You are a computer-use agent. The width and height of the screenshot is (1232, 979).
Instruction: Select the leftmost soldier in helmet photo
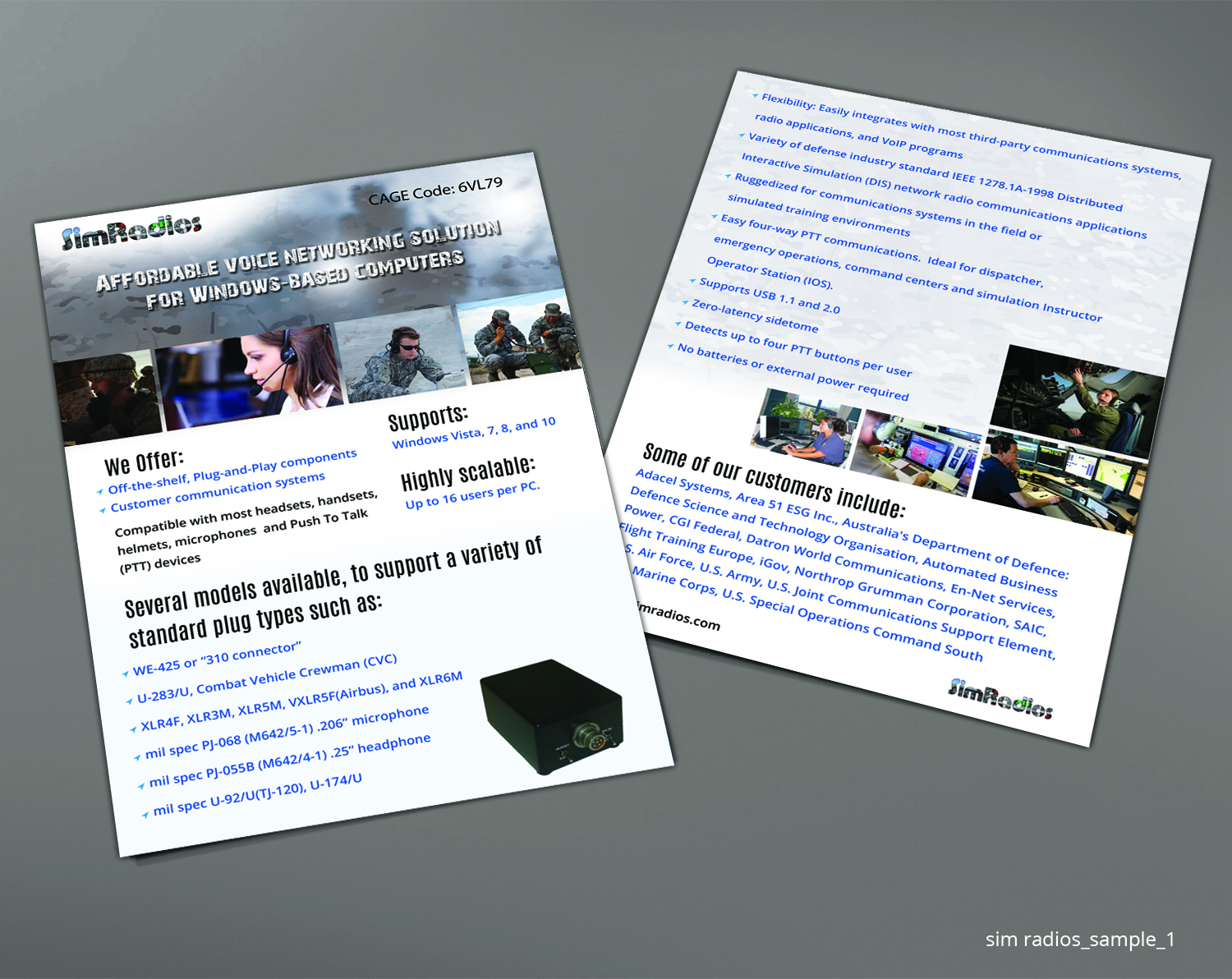coord(107,398)
